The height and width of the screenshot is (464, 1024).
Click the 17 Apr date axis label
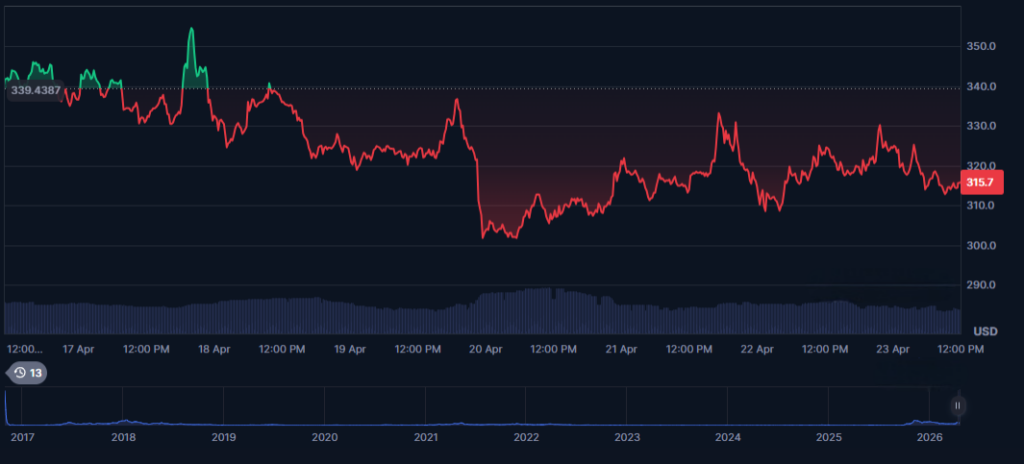click(78, 350)
